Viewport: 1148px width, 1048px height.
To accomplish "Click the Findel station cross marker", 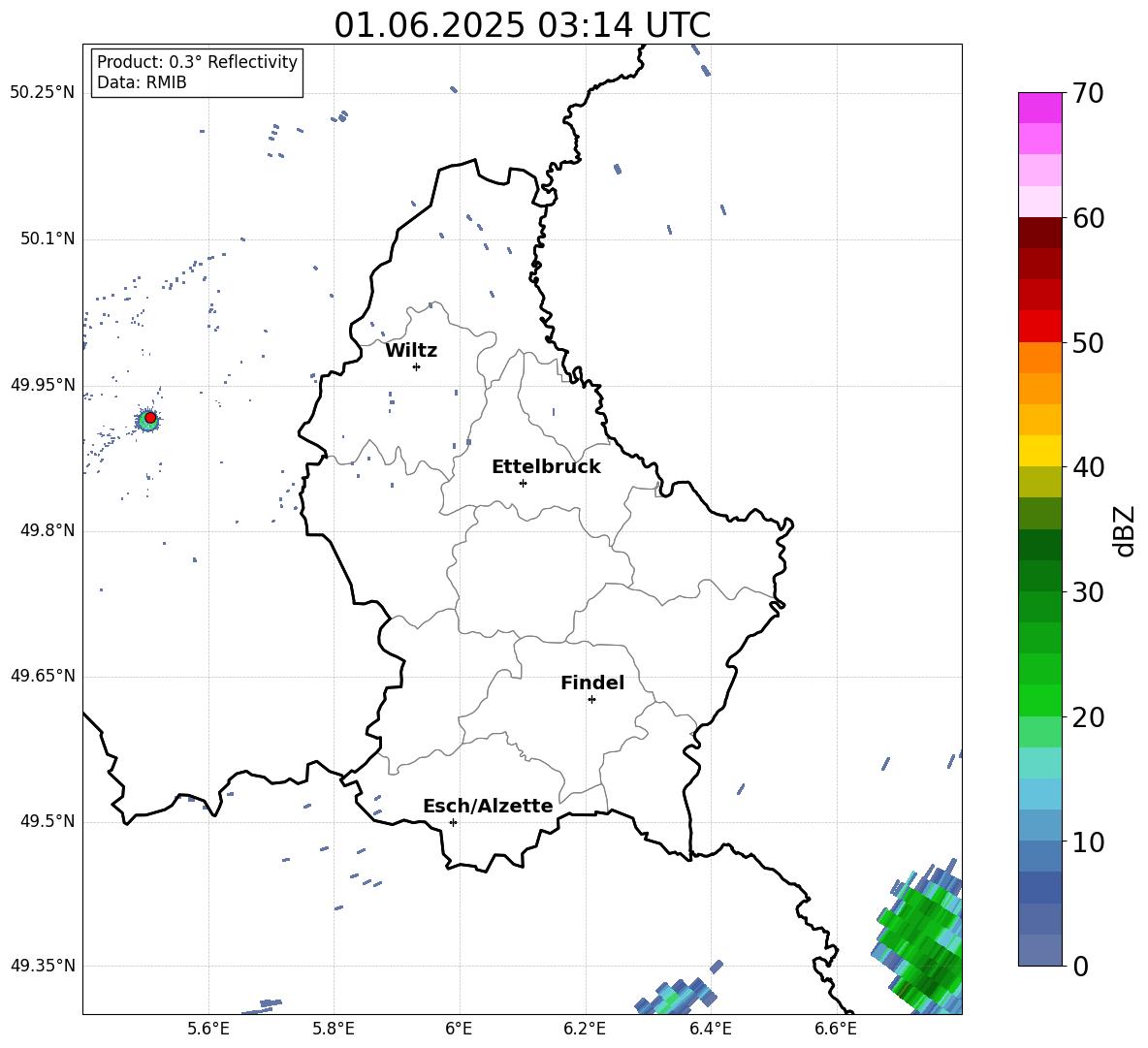I will (591, 700).
